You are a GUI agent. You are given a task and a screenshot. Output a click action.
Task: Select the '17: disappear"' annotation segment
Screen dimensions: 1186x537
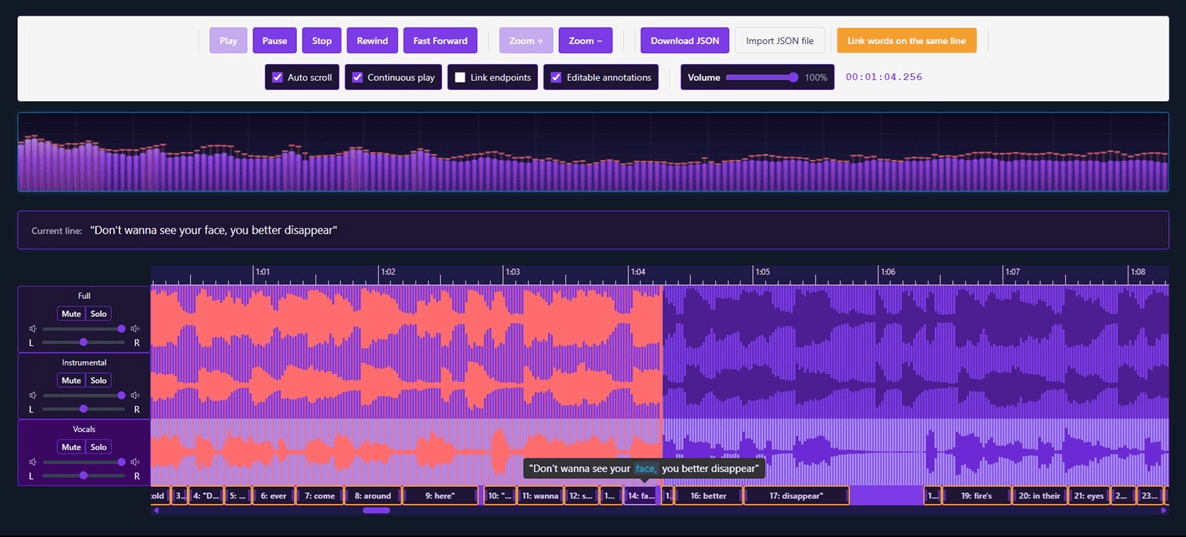pos(796,496)
